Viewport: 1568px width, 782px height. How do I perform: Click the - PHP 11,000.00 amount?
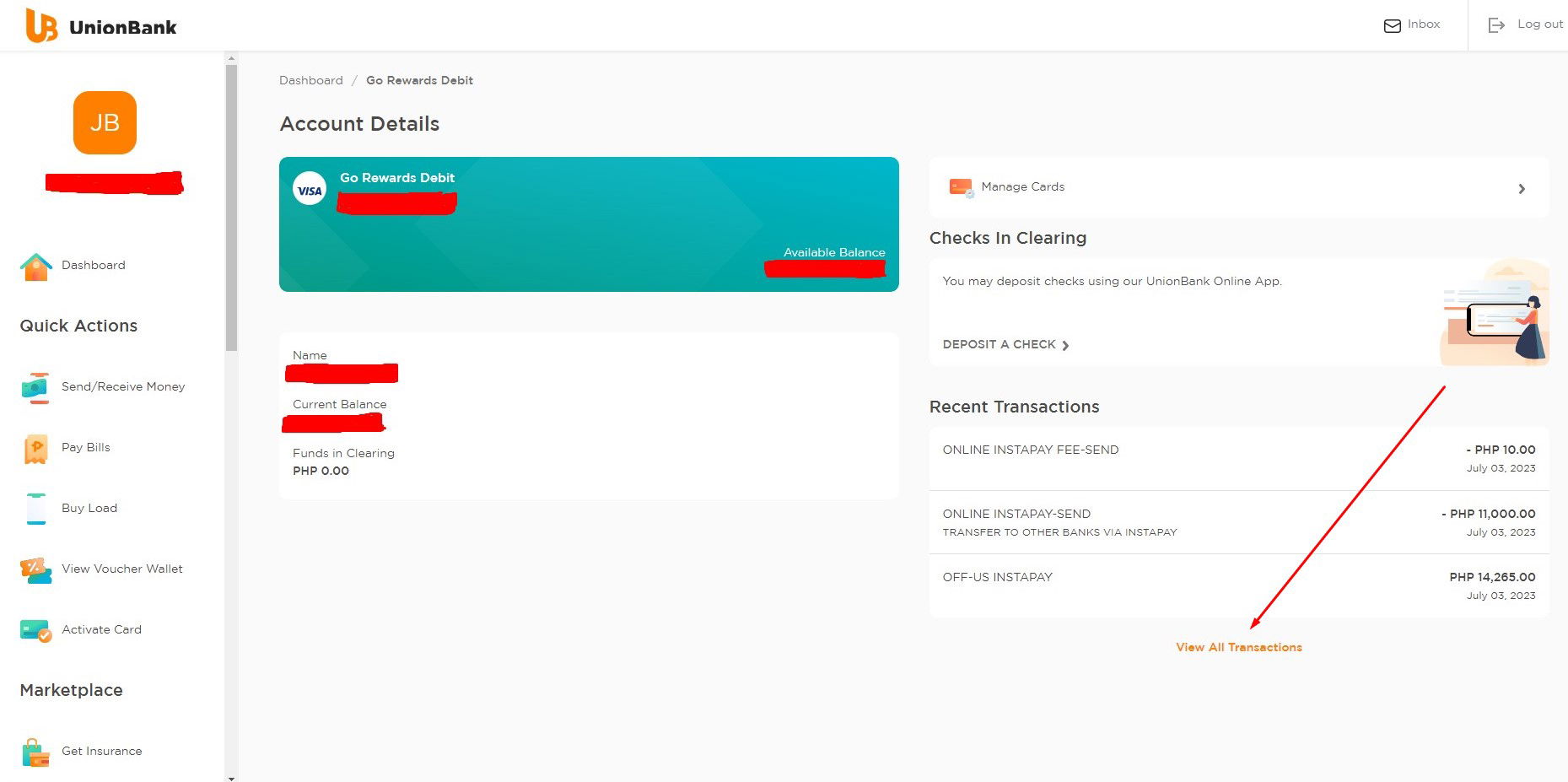pos(1488,514)
